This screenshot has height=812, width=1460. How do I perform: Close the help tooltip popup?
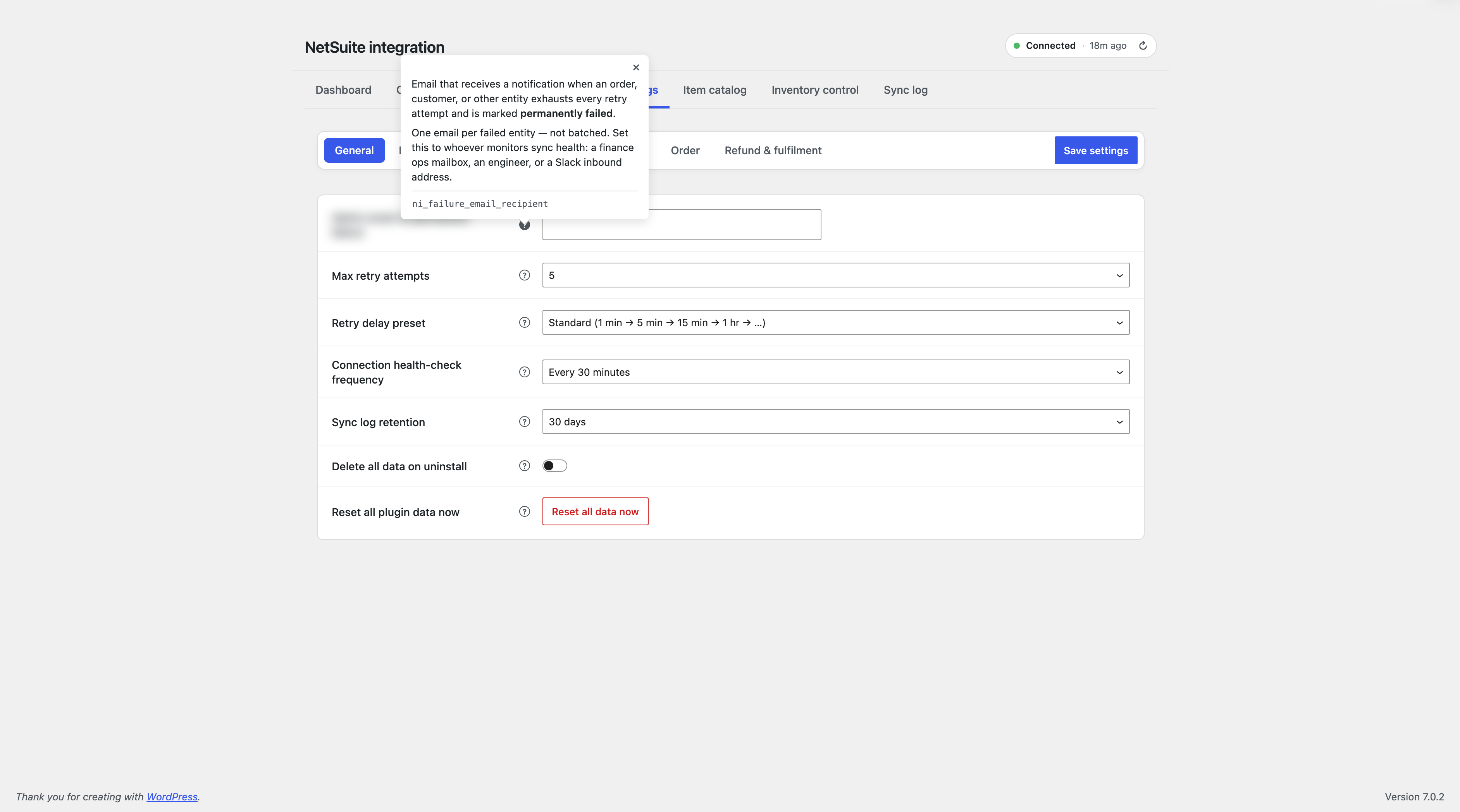[636, 67]
